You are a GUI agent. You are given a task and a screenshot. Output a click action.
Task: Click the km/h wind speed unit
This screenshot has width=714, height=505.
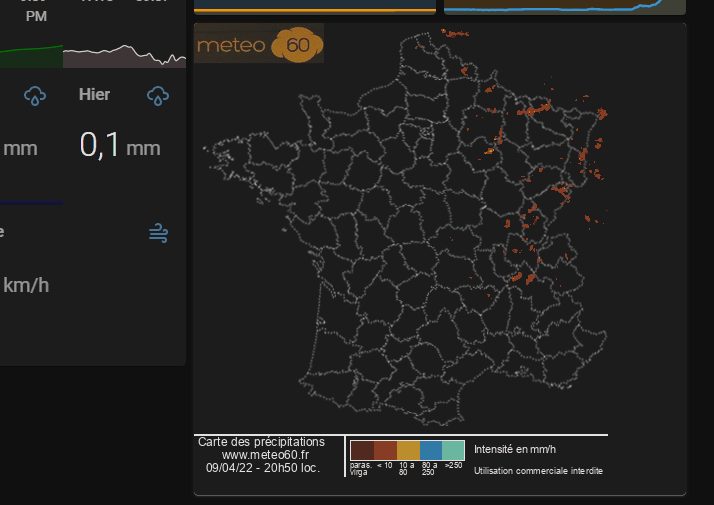point(26,285)
